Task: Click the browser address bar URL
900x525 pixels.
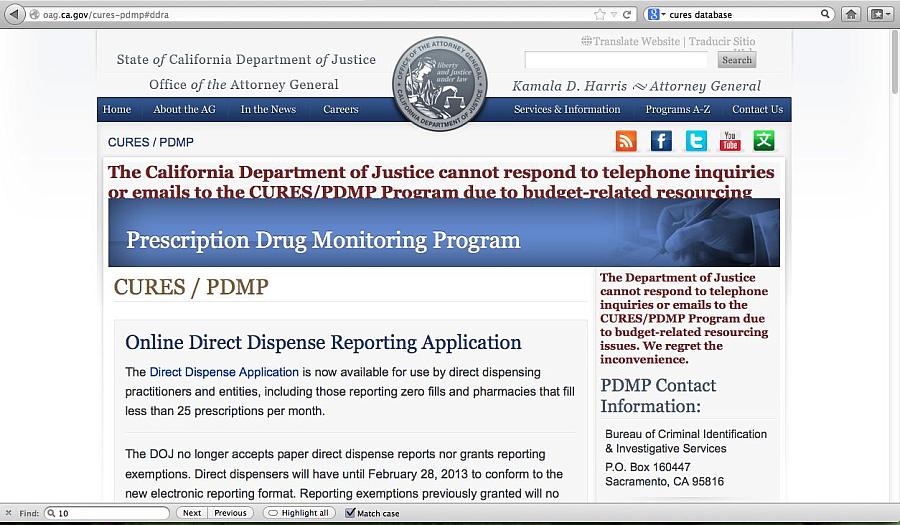Action: click(x=106, y=14)
